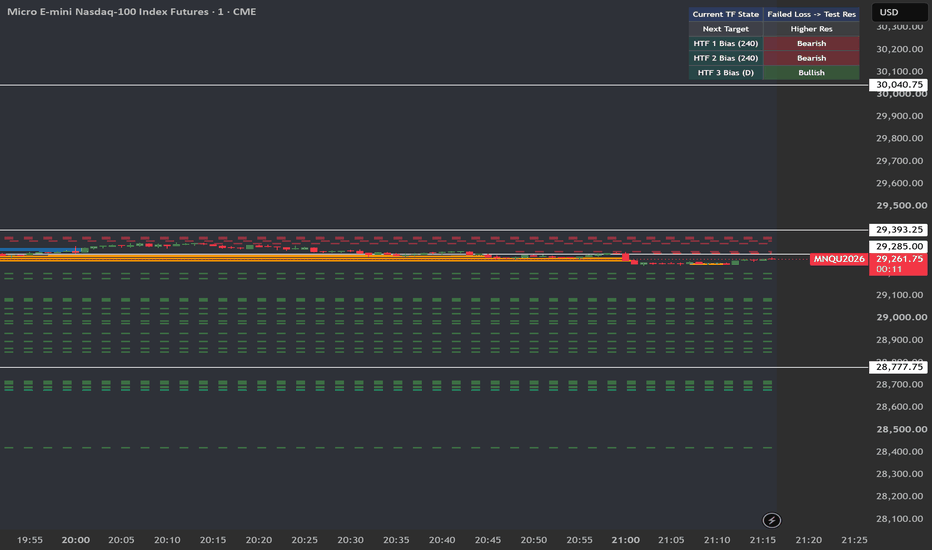
Task: Click the HTF 2 Bias (240) cell
Action: click(x=726, y=58)
